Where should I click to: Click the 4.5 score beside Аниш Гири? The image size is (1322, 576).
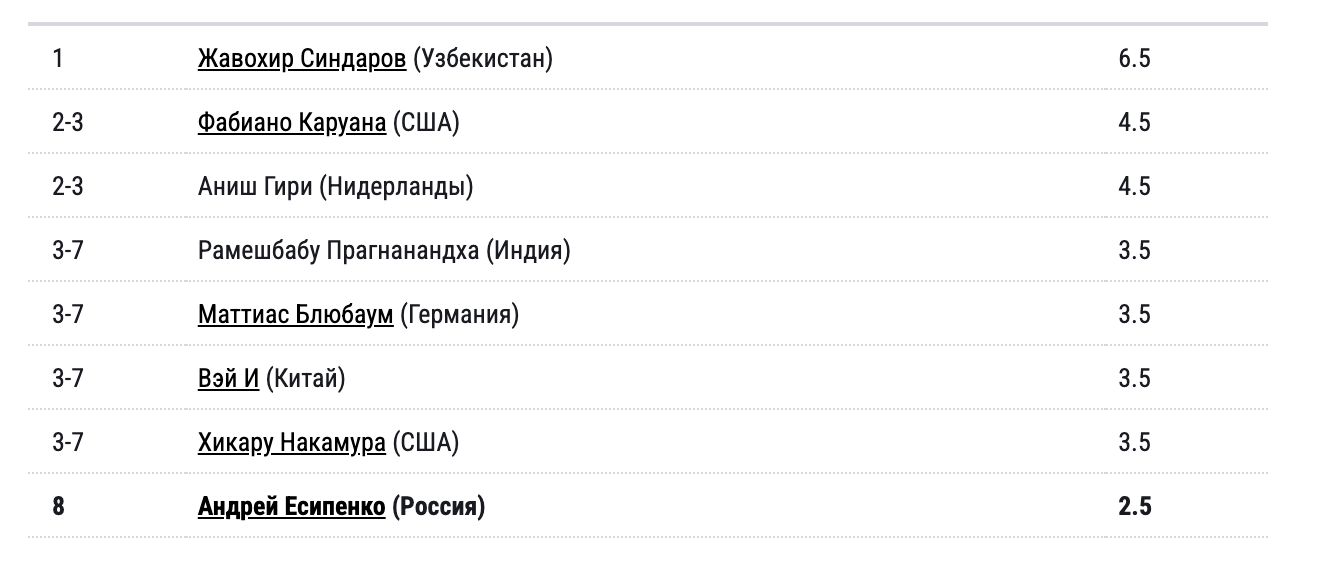click(x=1134, y=187)
